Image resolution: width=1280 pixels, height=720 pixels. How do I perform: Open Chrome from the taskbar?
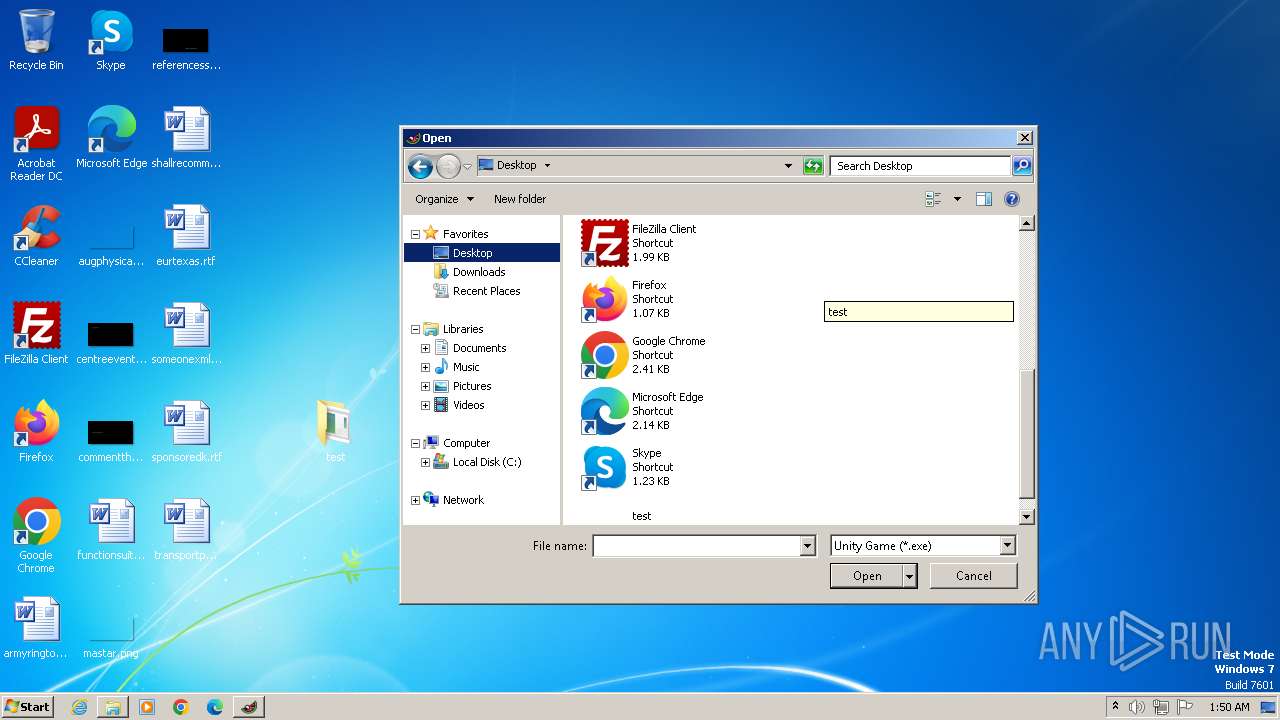click(181, 707)
